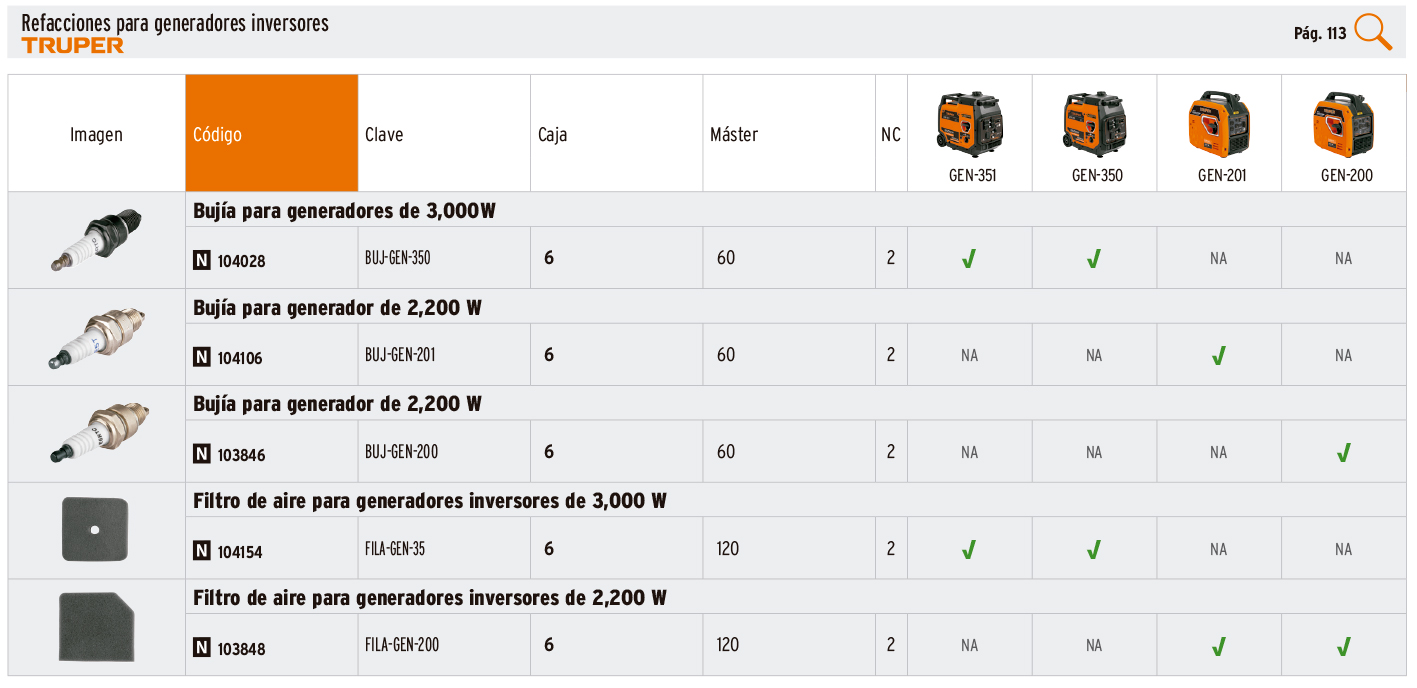Click the Clave column header
Image resolution: width=1417 pixels, height=688 pixels.
385,134
